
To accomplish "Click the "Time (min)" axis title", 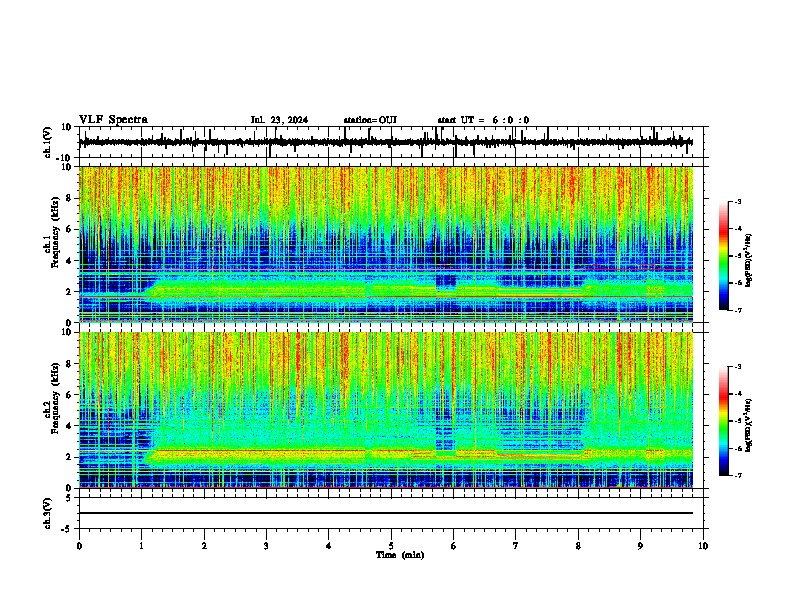I will click(400, 555).
